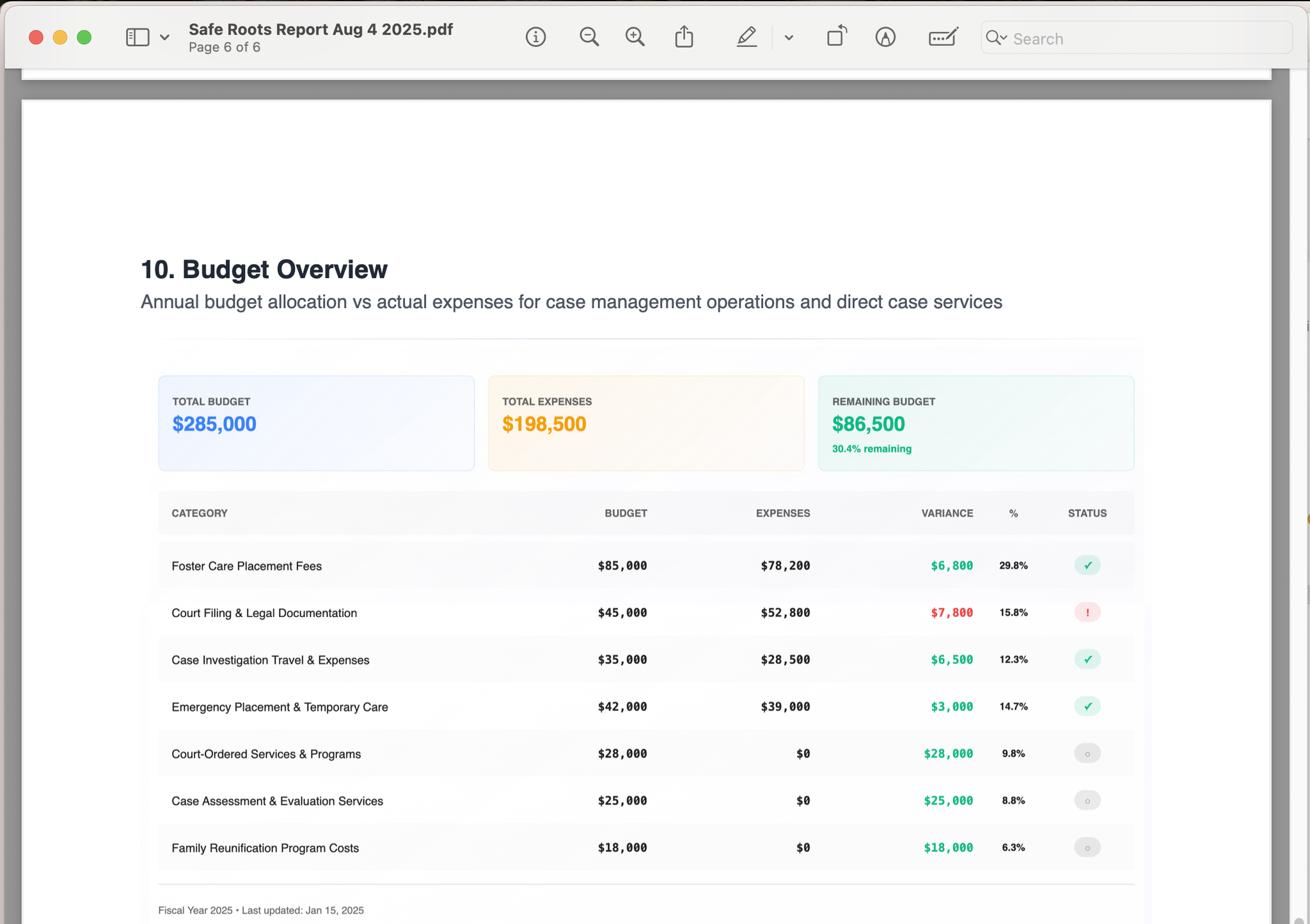Toggle the sidebar view
This screenshot has width=1310, height=924.
pos(138,38)
